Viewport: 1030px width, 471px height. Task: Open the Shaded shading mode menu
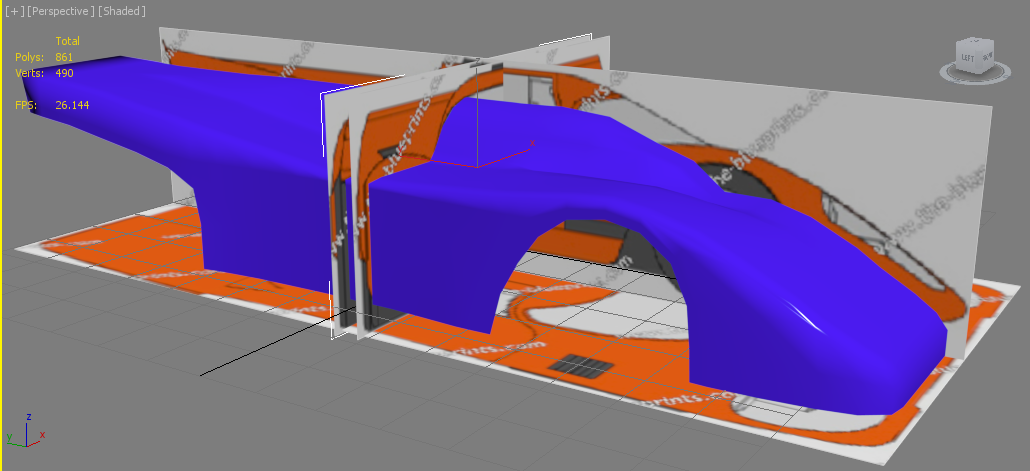[x=122, y=11]
